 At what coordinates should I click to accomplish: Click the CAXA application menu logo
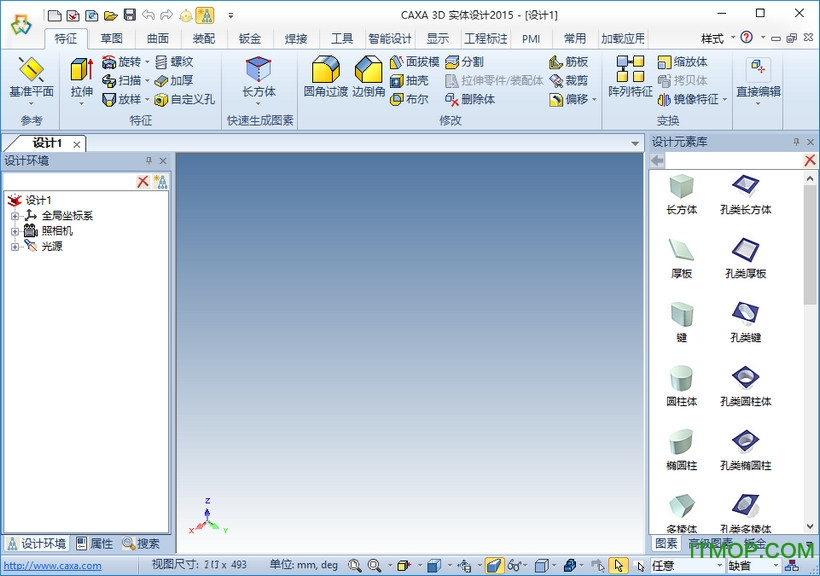tap(21, 25)
